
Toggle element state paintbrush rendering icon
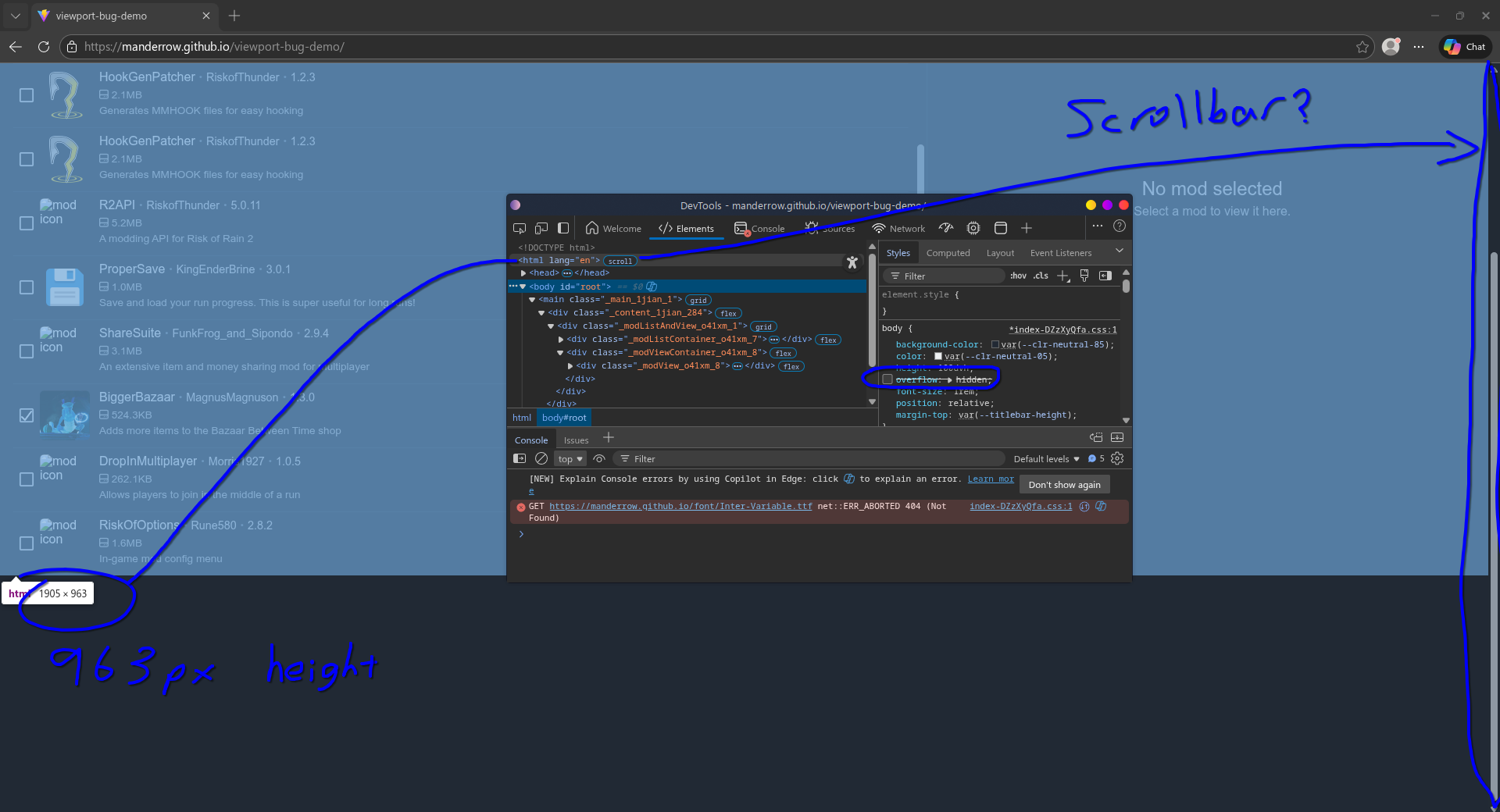click(1084, 276)
